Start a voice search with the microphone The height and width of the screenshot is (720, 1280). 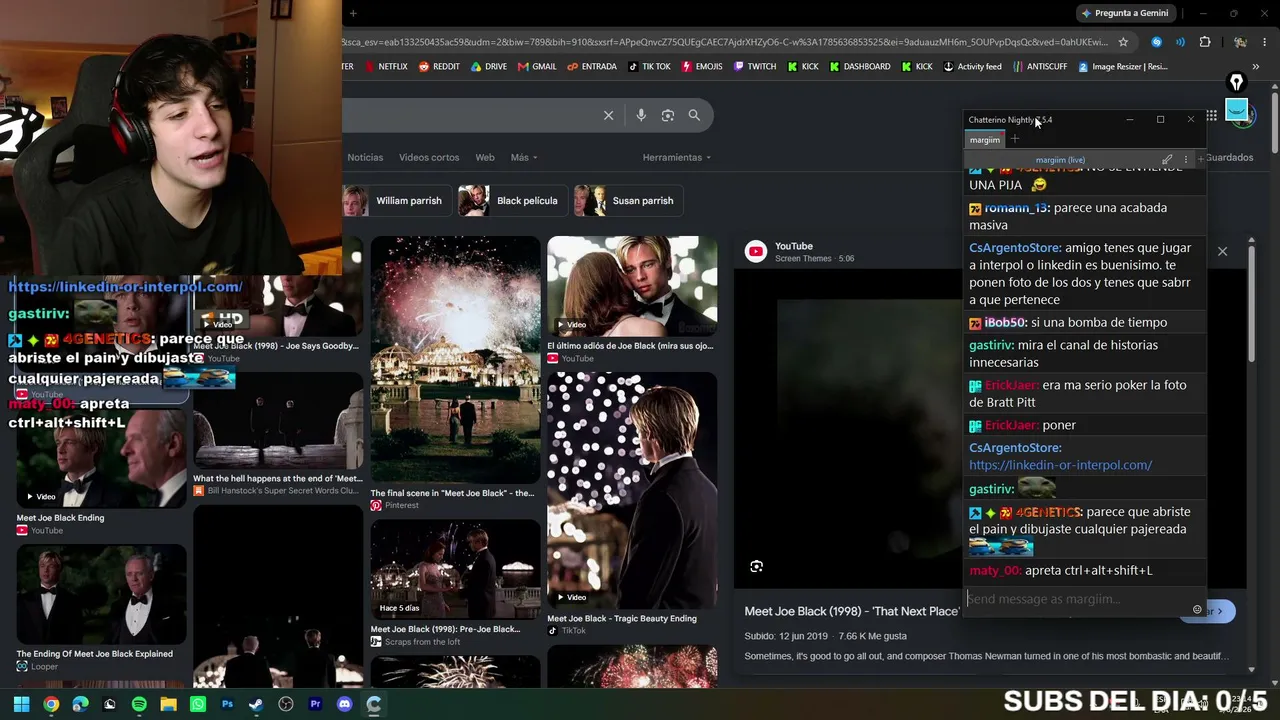click(641, 115)
